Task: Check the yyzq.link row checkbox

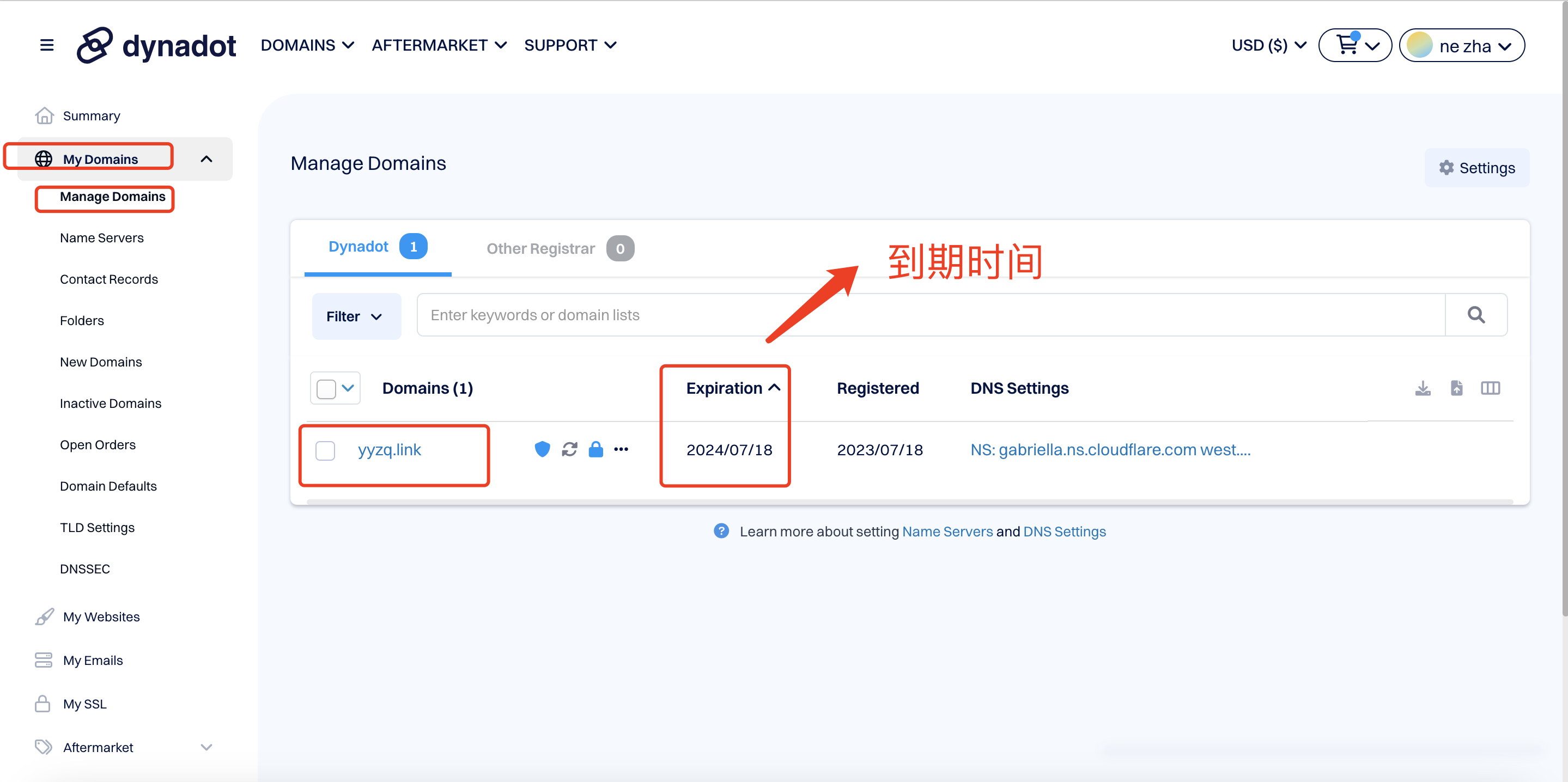Action: 326,450
